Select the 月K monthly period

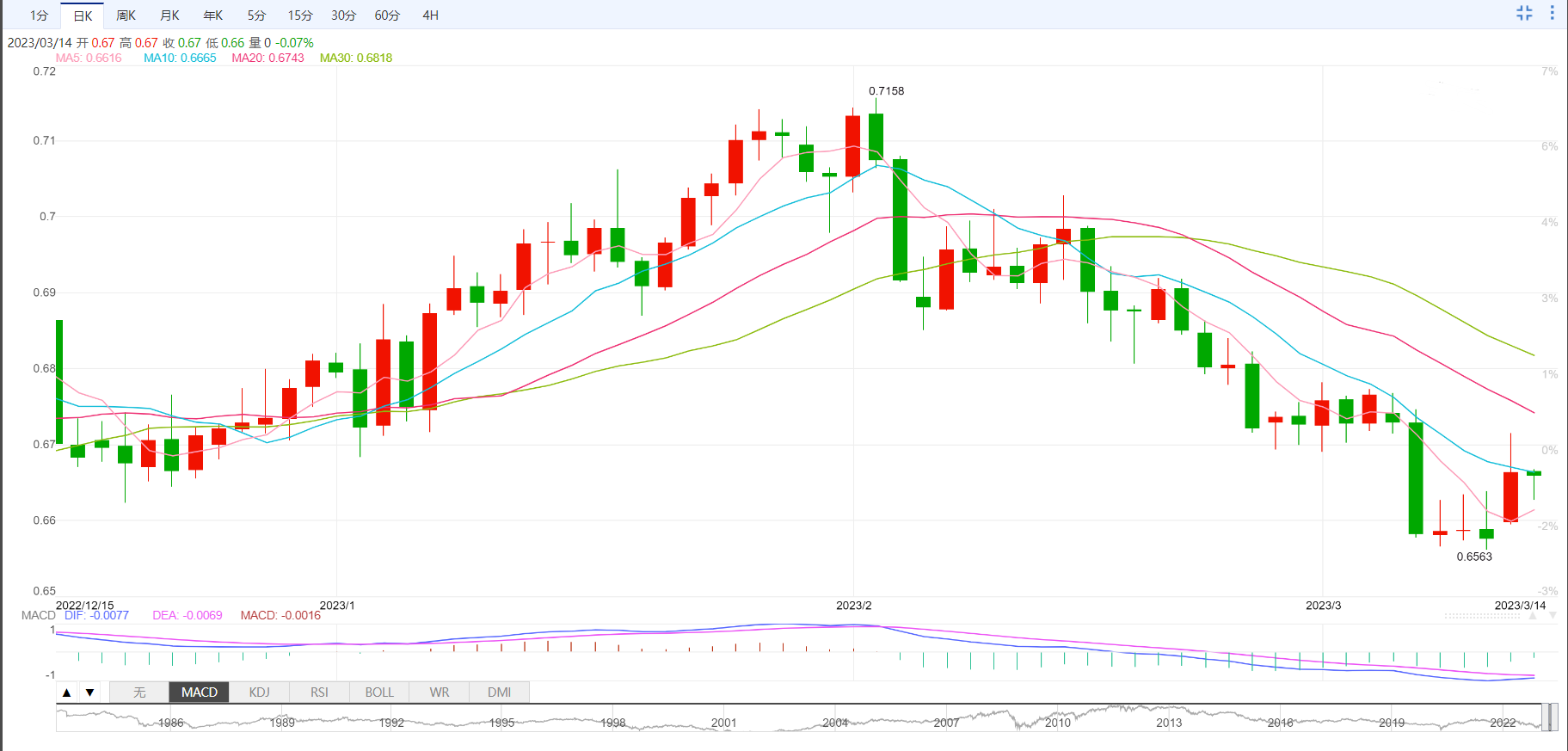coord(169,15)
